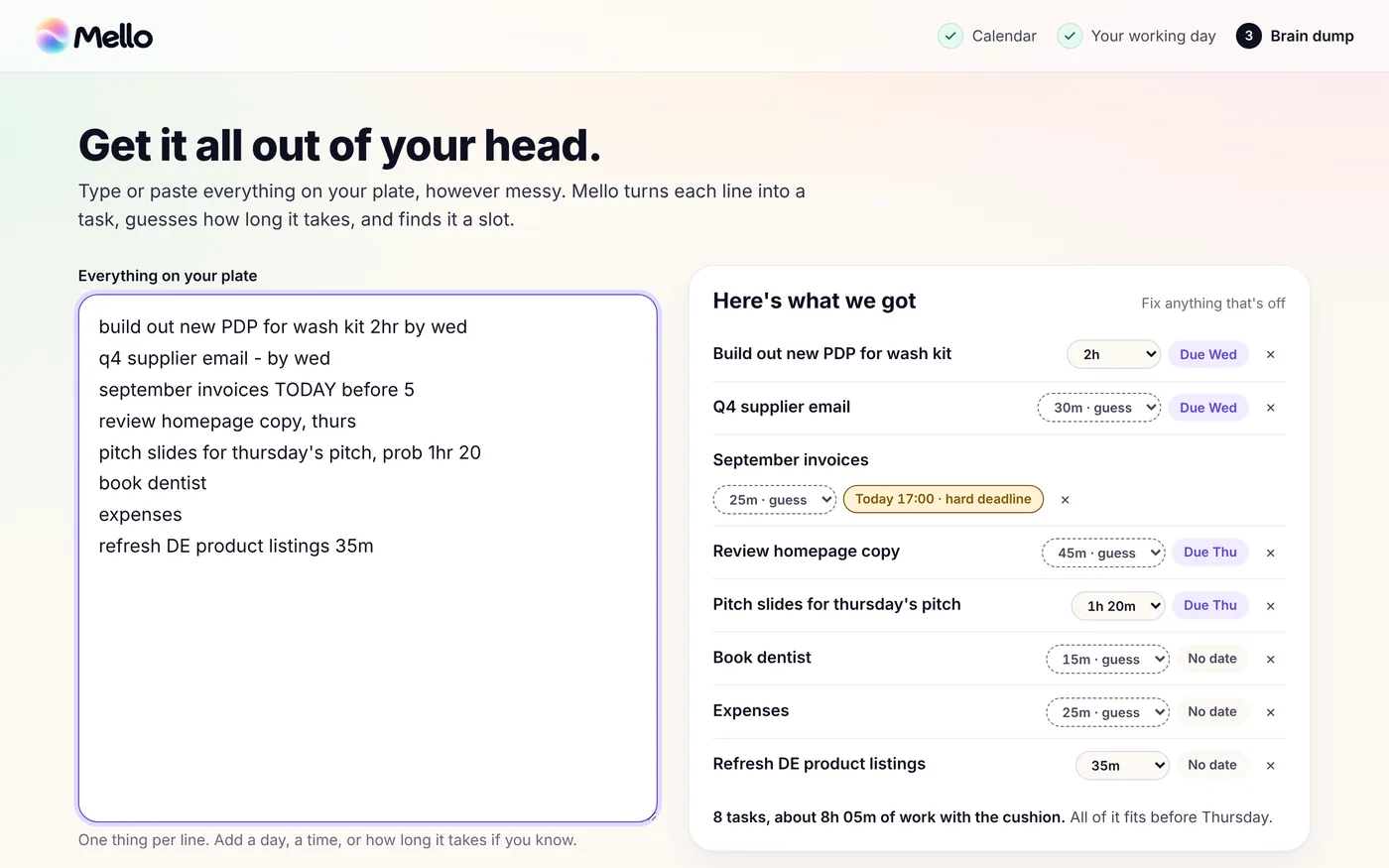Remove the Review homepage copy task

(x=1270, y=553)
